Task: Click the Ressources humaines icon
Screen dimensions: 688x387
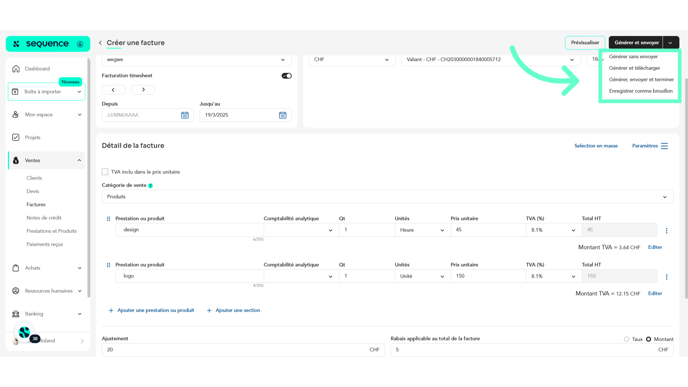Action: 16,291
